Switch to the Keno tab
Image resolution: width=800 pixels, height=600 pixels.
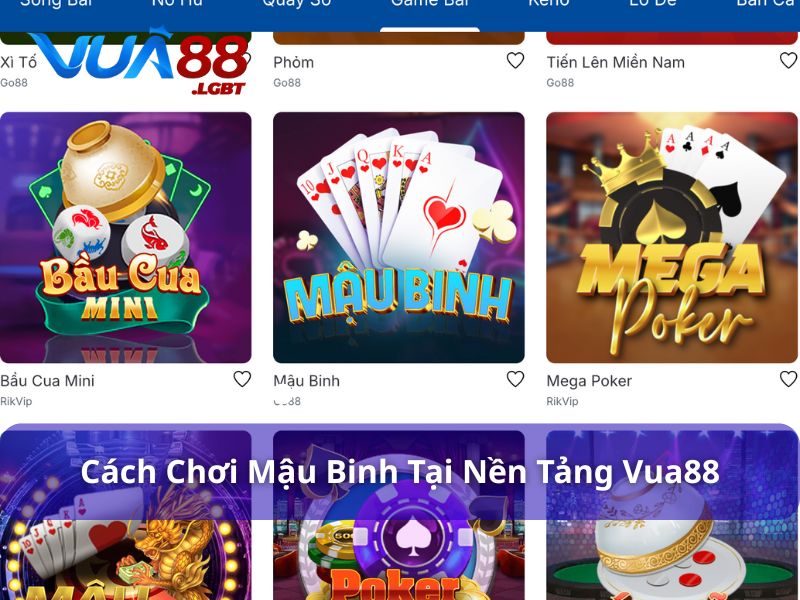[548, 4]
